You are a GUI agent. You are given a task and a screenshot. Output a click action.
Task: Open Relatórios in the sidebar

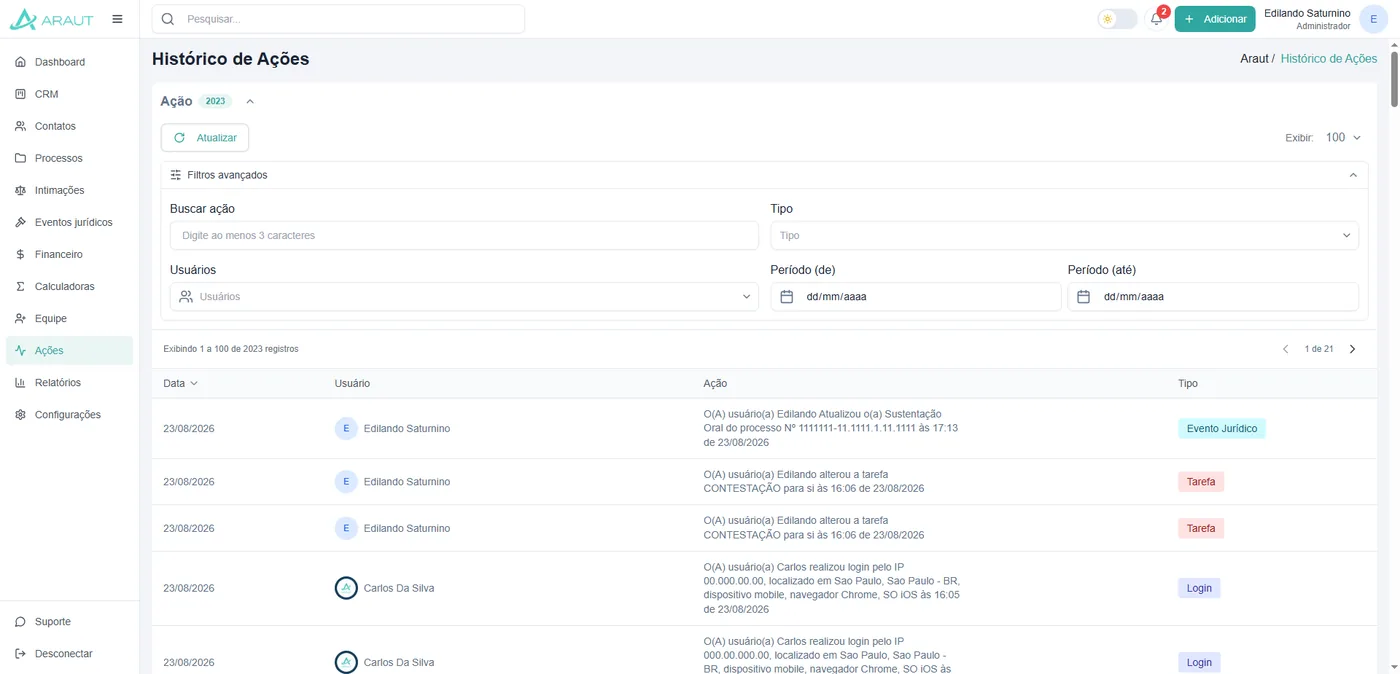pyautogui.click(x=69, y=382)
